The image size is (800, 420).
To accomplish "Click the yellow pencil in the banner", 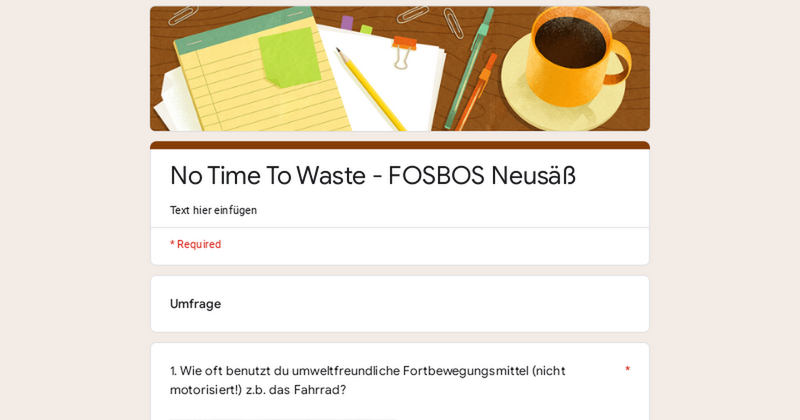I will (x=370, y=89).
